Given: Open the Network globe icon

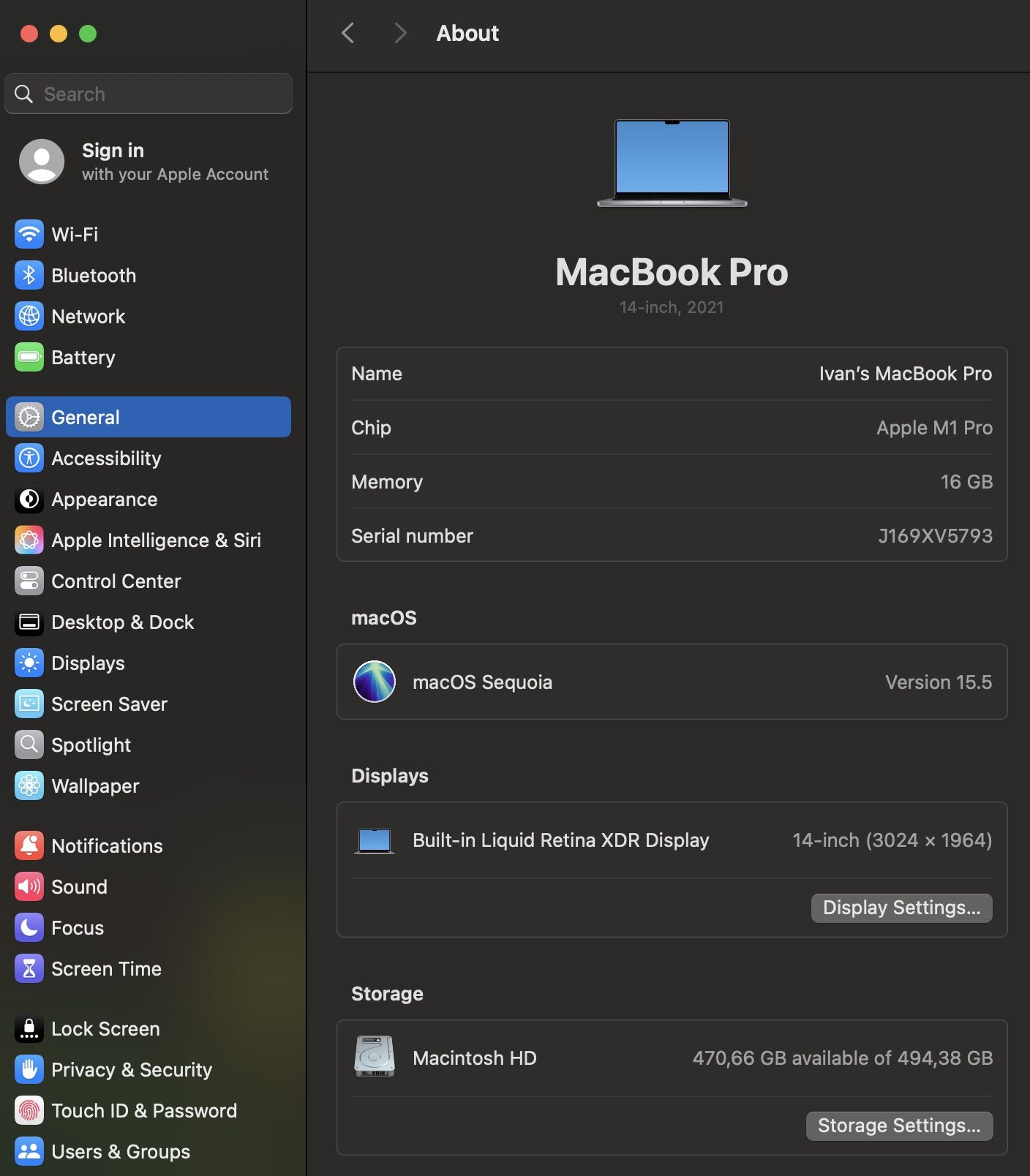Looking at the screenshot, I should [29, 316].
